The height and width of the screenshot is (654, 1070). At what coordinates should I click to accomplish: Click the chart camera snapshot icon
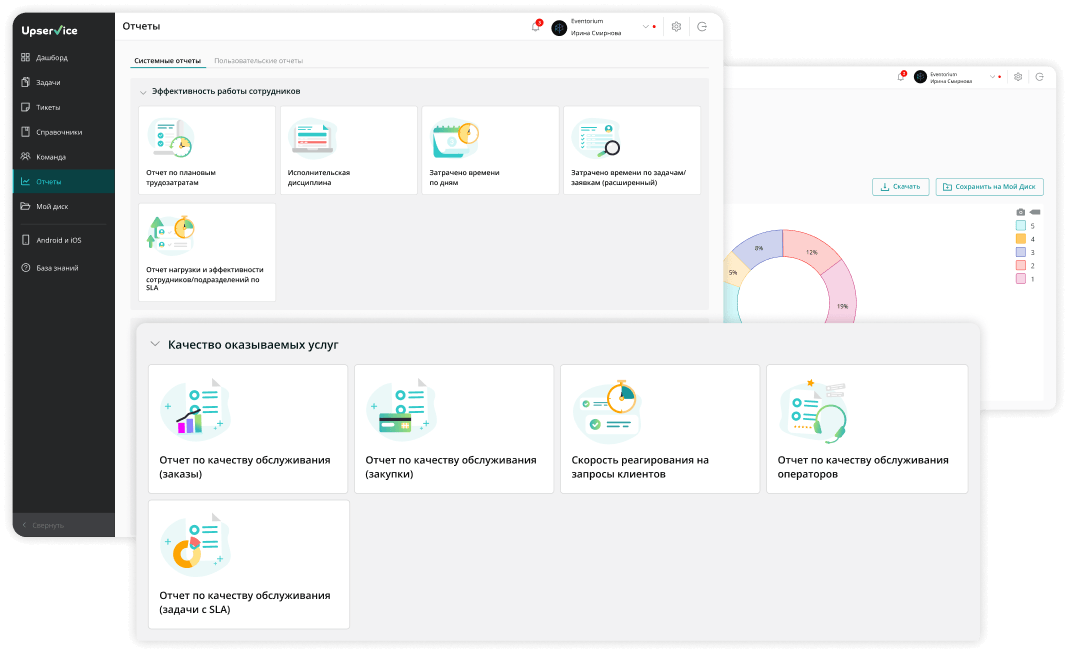click(x=1020, y=212)
